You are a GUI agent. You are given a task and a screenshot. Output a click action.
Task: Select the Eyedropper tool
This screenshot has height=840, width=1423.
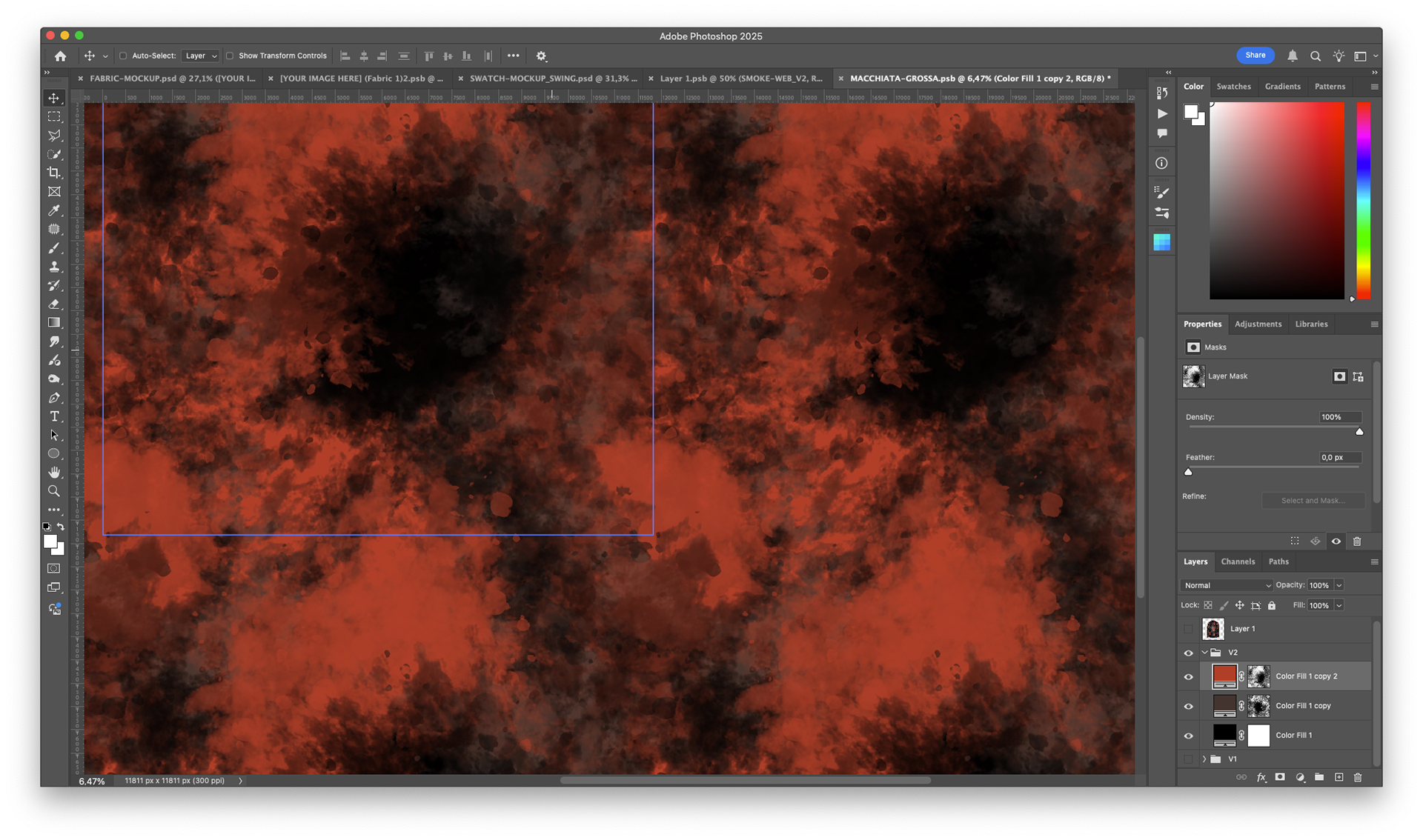coord(54,210)
